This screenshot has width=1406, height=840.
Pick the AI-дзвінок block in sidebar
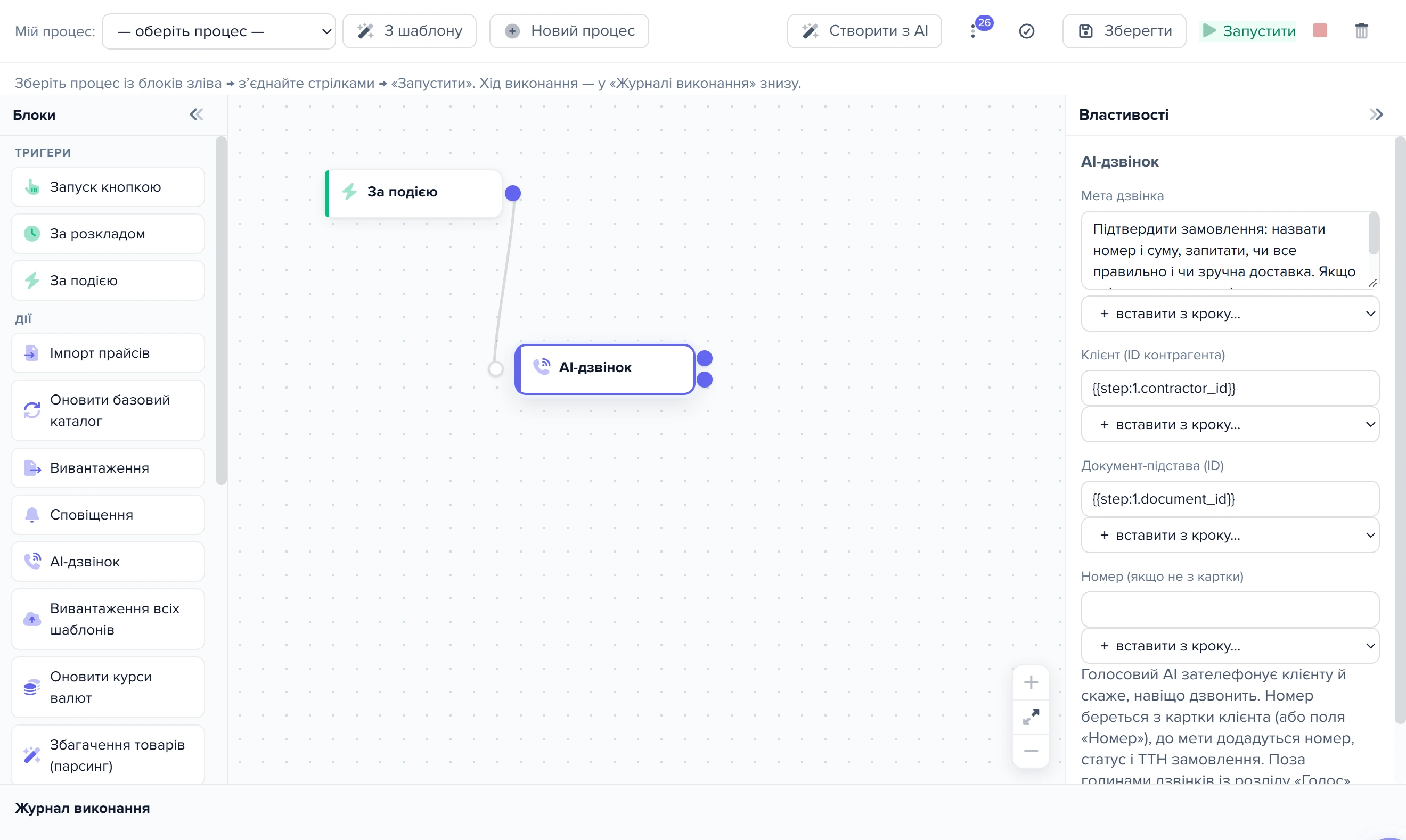pyautogui.click(x=108, y=562)
